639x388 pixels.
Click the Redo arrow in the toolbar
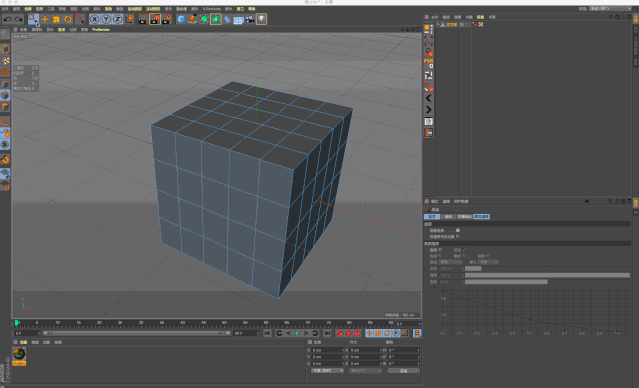pos(18,19)
